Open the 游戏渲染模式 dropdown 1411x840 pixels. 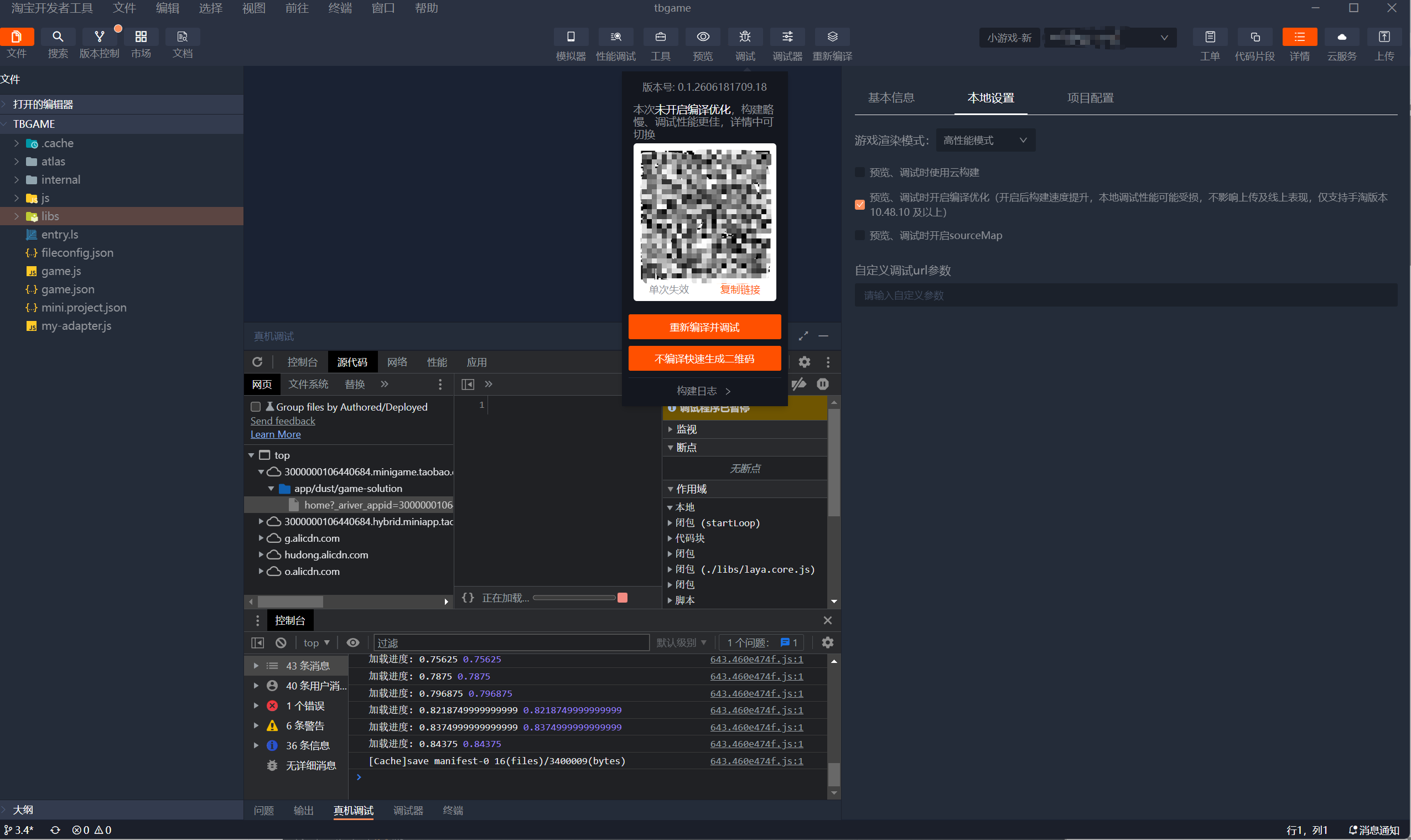(985, 141)
